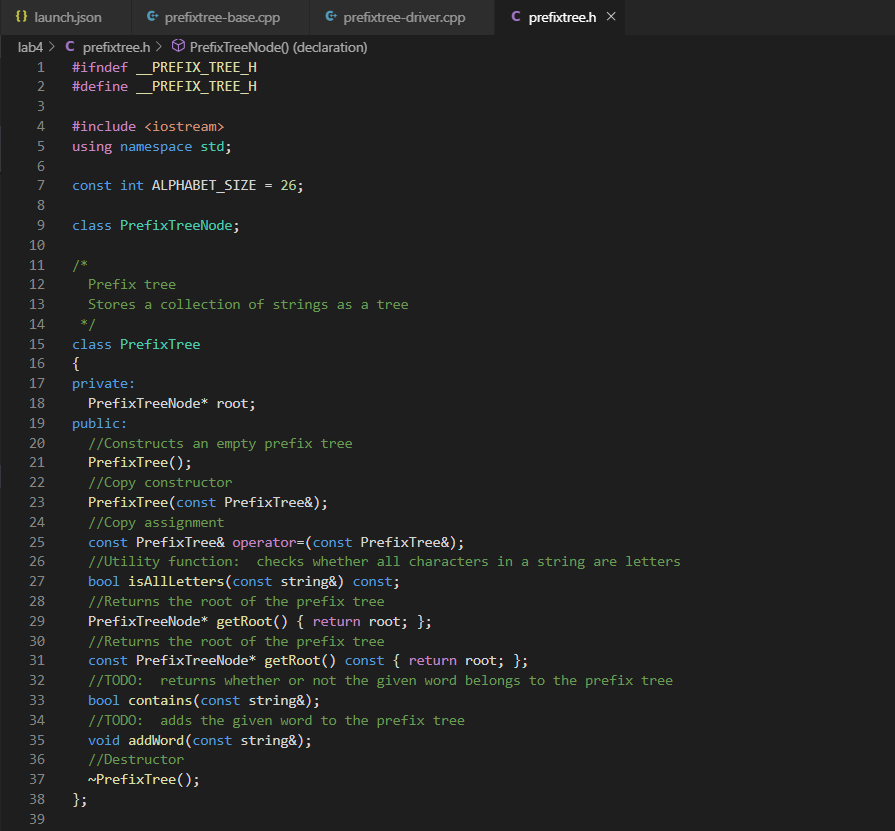The height and width of the screenshot is (831, 895).
Task: Close the prefixtree.h editor tab
Action: coord(611,17)
